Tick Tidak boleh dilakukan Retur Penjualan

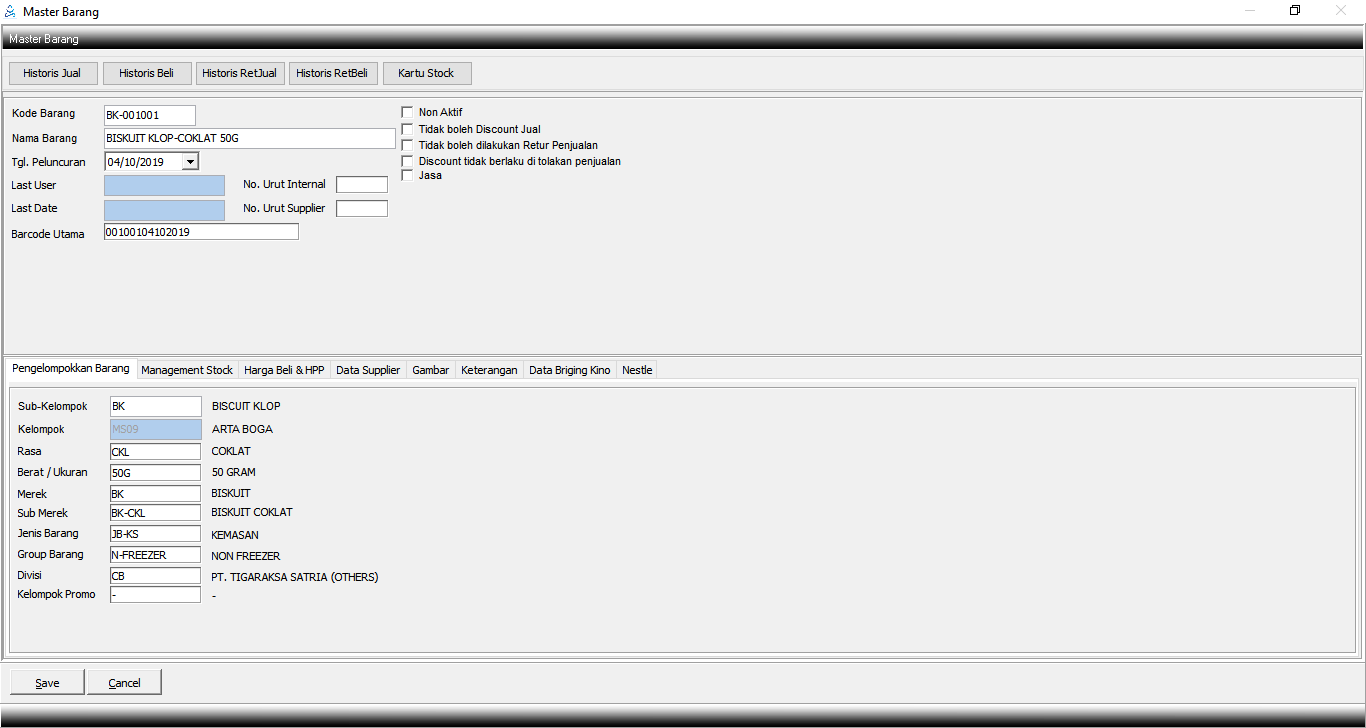click(407, 145)
